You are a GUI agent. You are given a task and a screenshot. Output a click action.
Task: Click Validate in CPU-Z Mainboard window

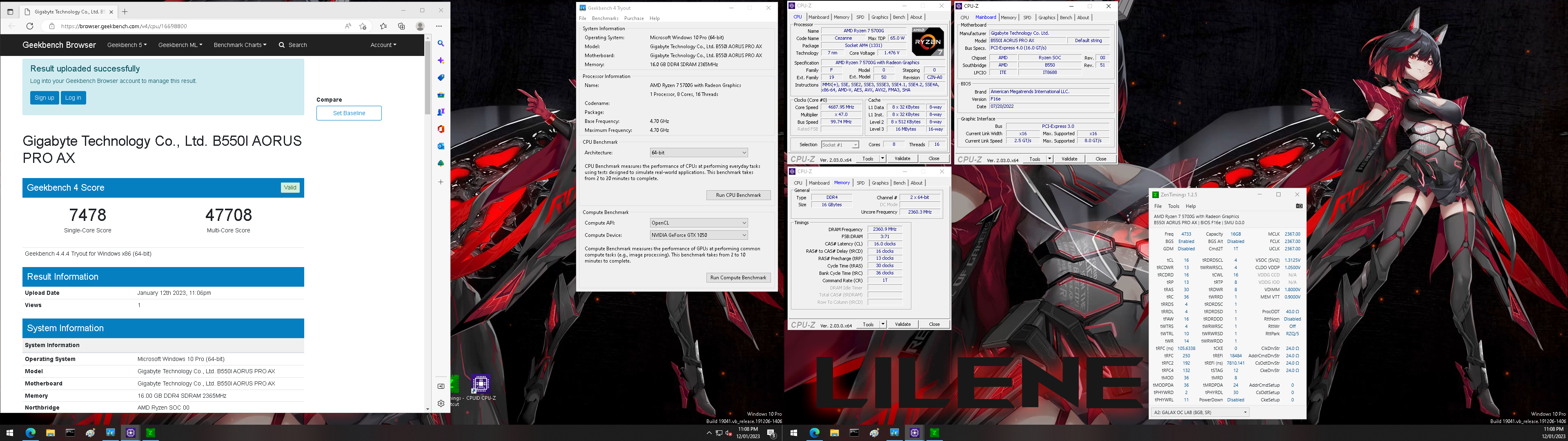tap(1069, 159)
